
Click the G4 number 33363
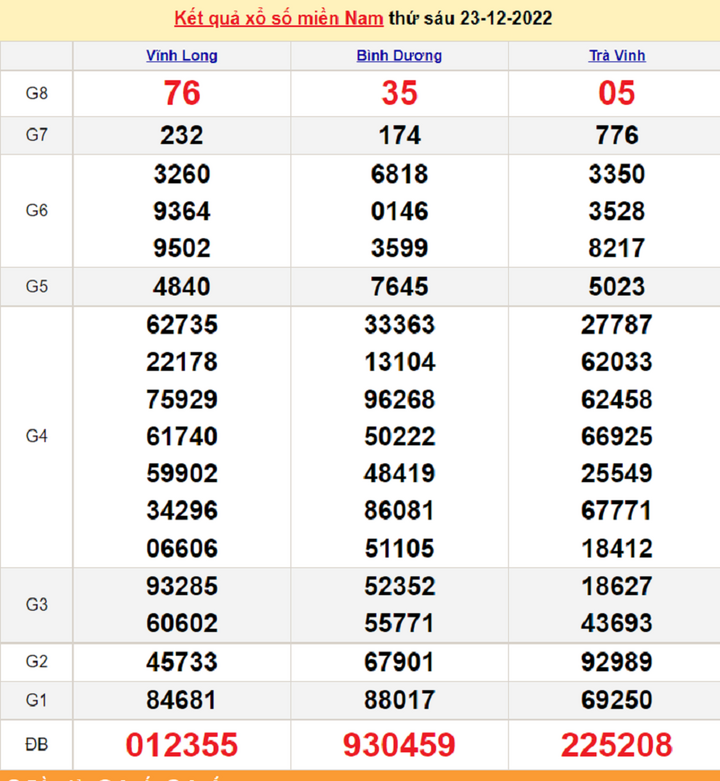pos(399,325)
